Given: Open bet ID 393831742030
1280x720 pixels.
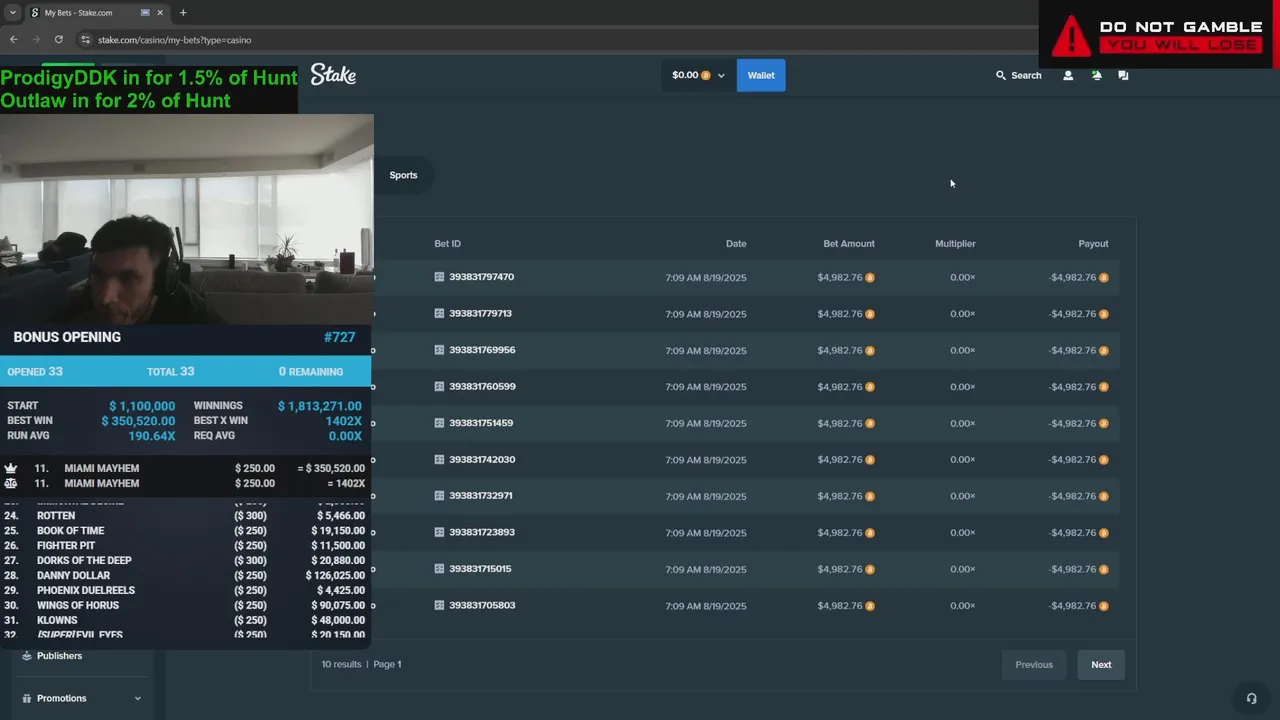Looking at the screenshot, I should [x=482, y=459].
